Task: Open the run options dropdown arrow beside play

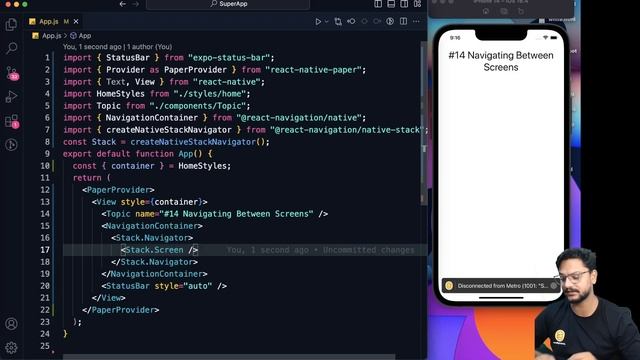Action: pos(327,22)
